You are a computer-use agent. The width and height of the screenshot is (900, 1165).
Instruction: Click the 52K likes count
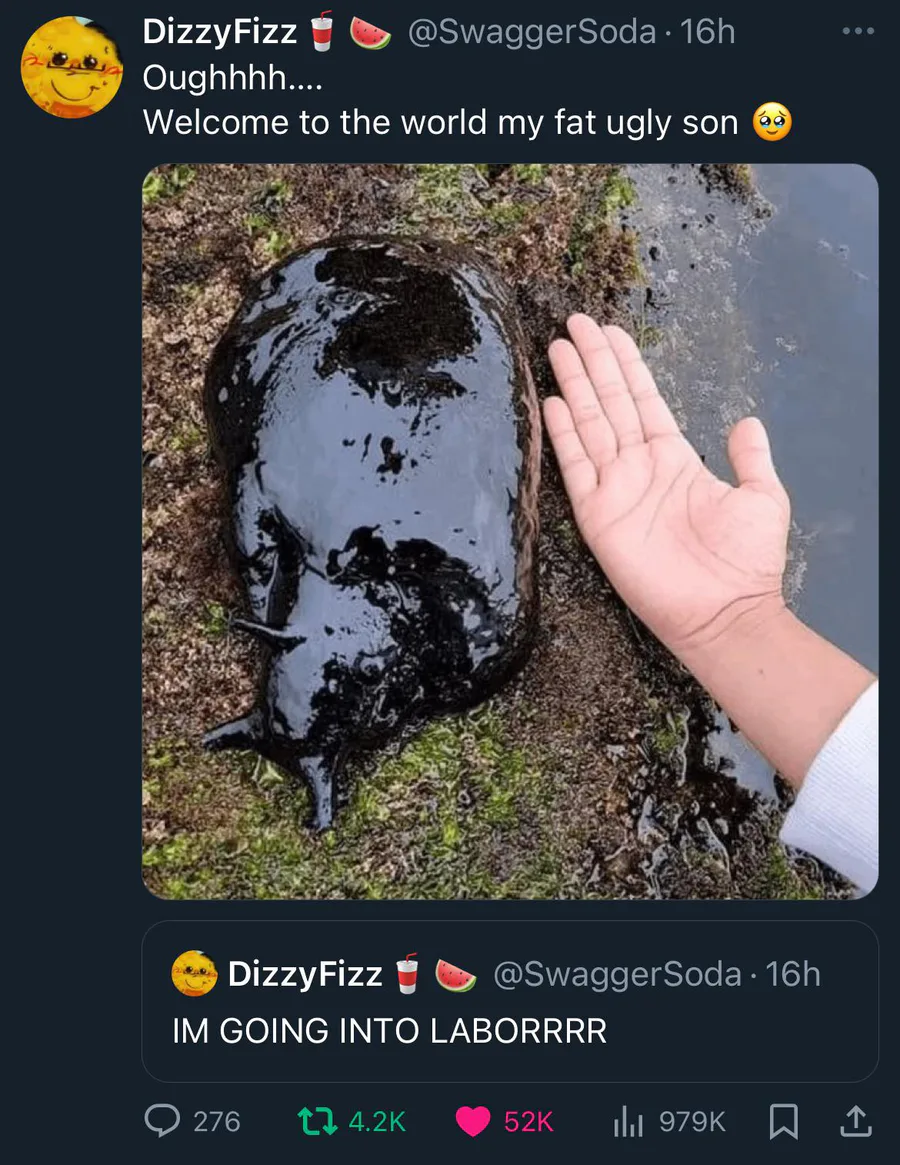[528, 1121]
